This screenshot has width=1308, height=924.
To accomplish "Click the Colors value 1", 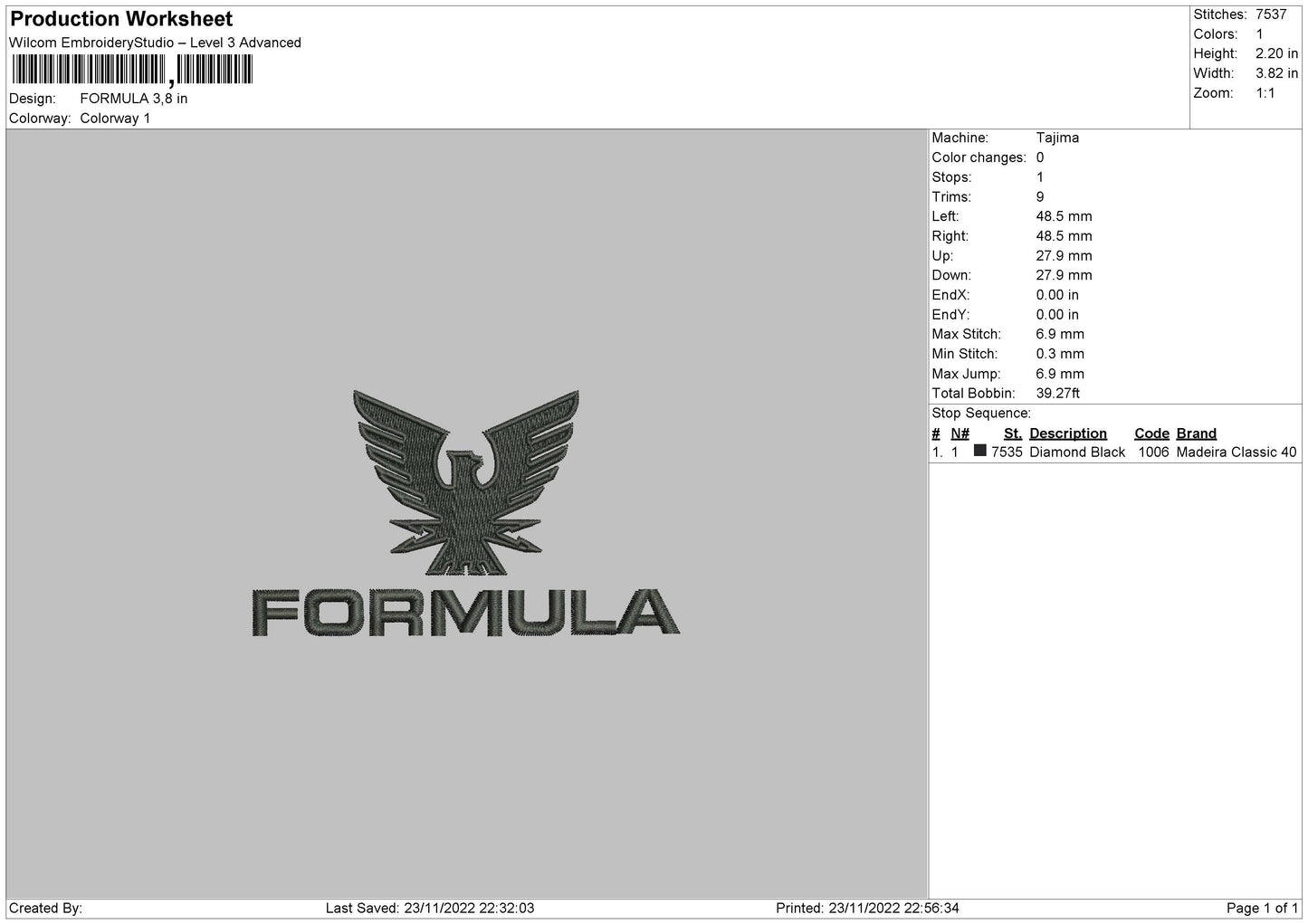I will coord(1259,34).
